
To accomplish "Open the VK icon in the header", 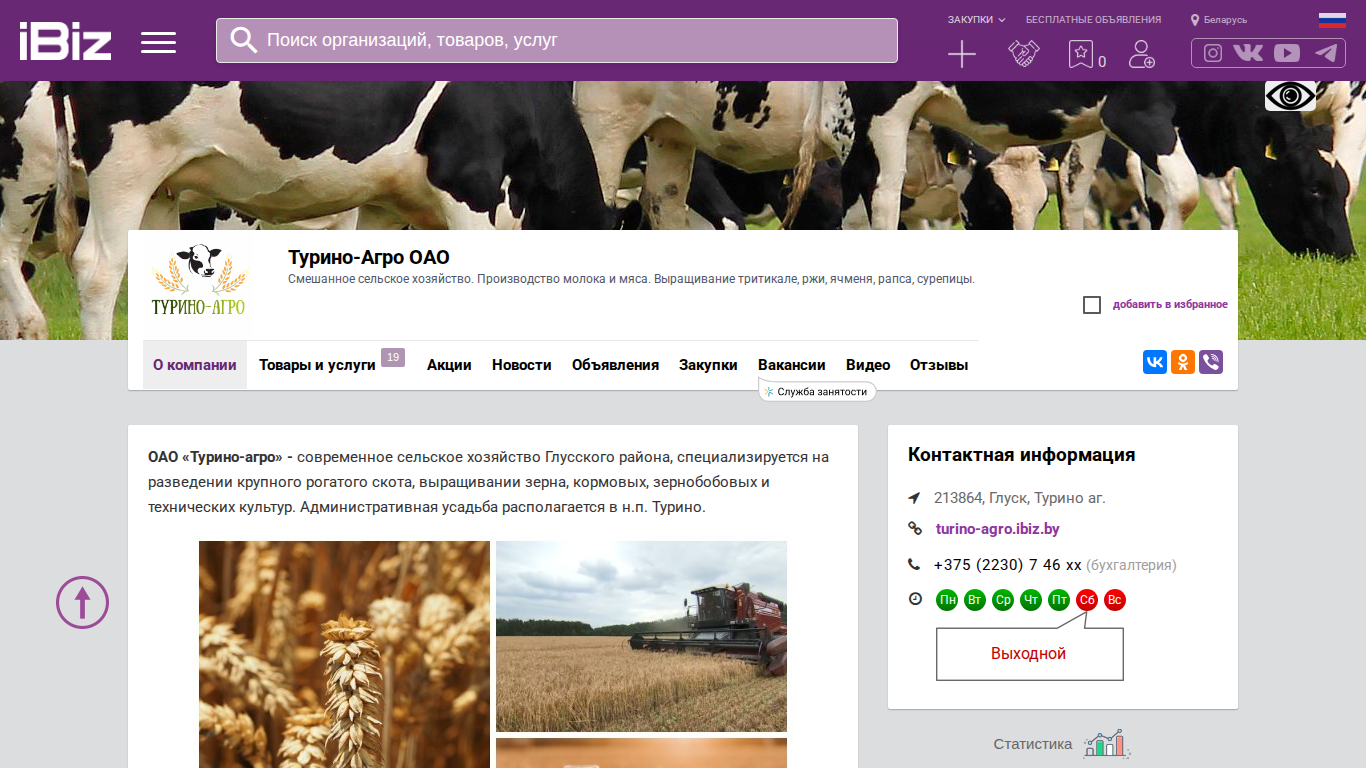I will tap(1248, 53).
